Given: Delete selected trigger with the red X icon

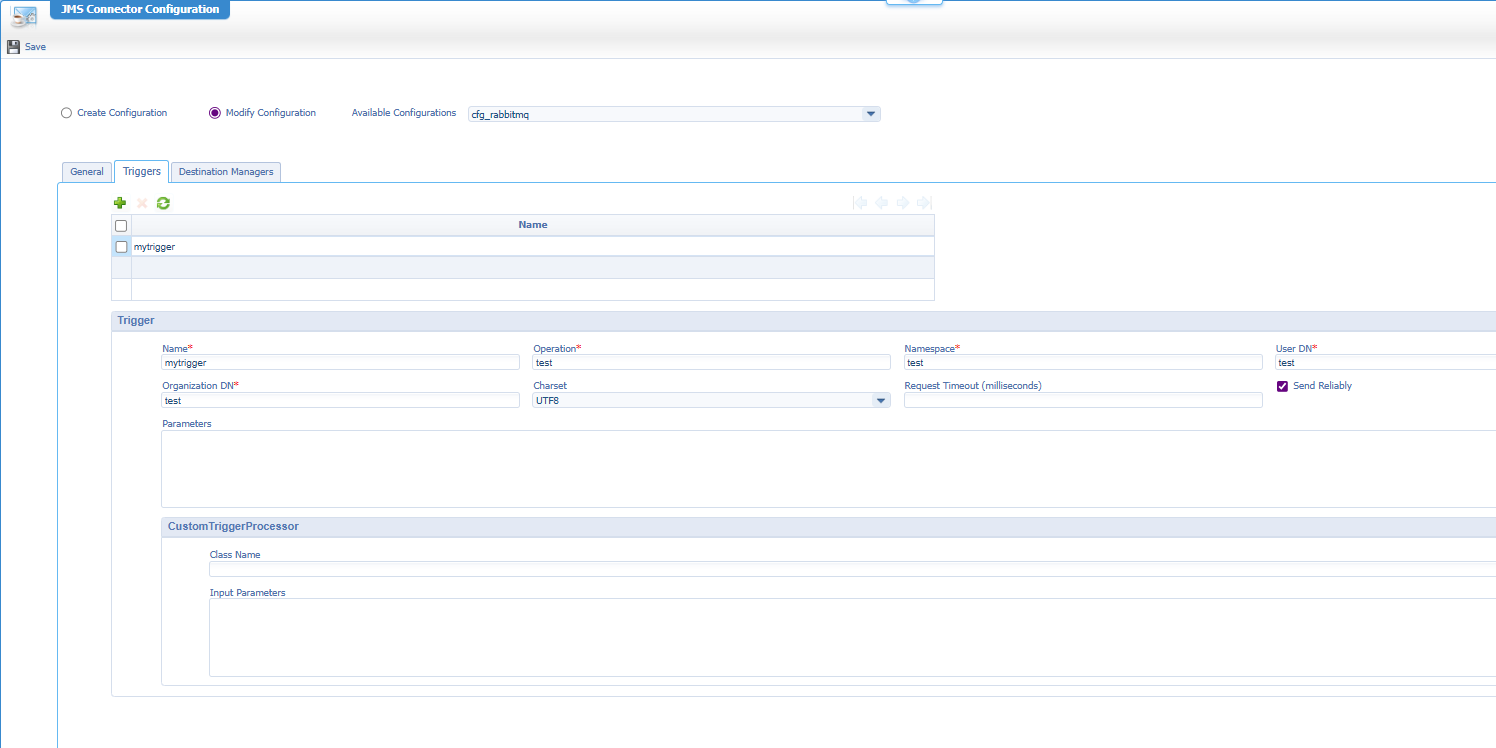Looking at the screenshot, I should 141,203.
